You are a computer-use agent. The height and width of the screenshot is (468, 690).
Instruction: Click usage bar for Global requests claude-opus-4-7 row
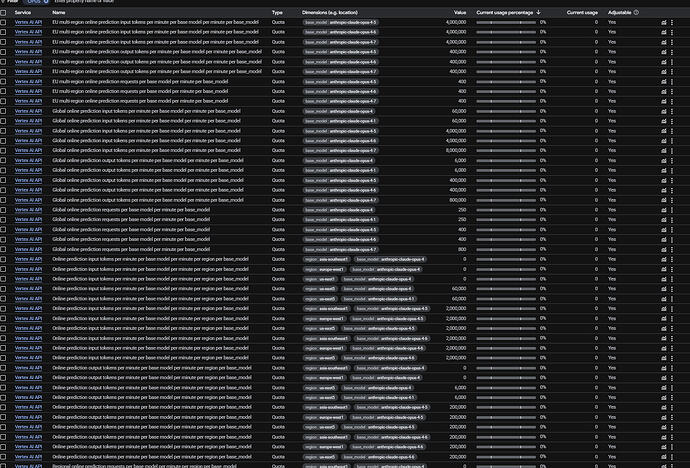point(506,249)
